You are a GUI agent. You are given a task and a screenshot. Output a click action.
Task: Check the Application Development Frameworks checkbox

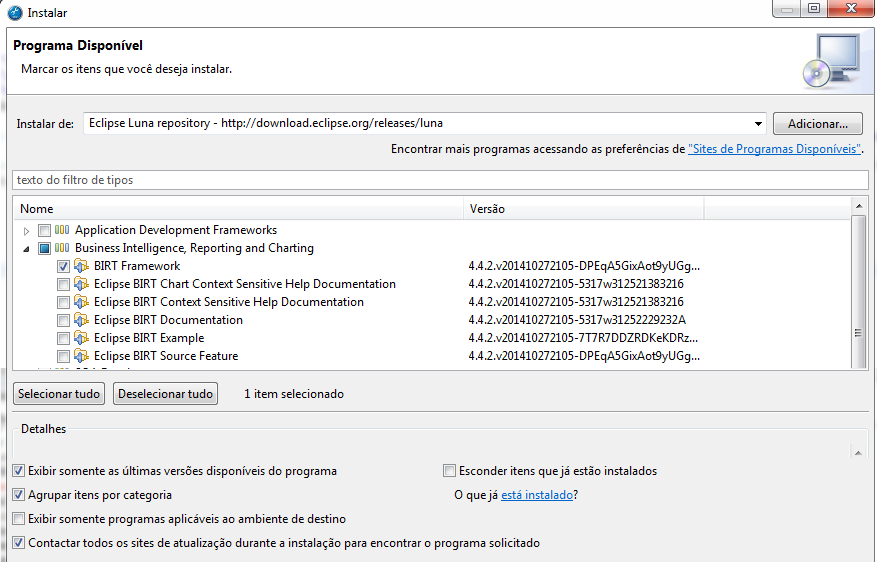(x=44, y=230)
